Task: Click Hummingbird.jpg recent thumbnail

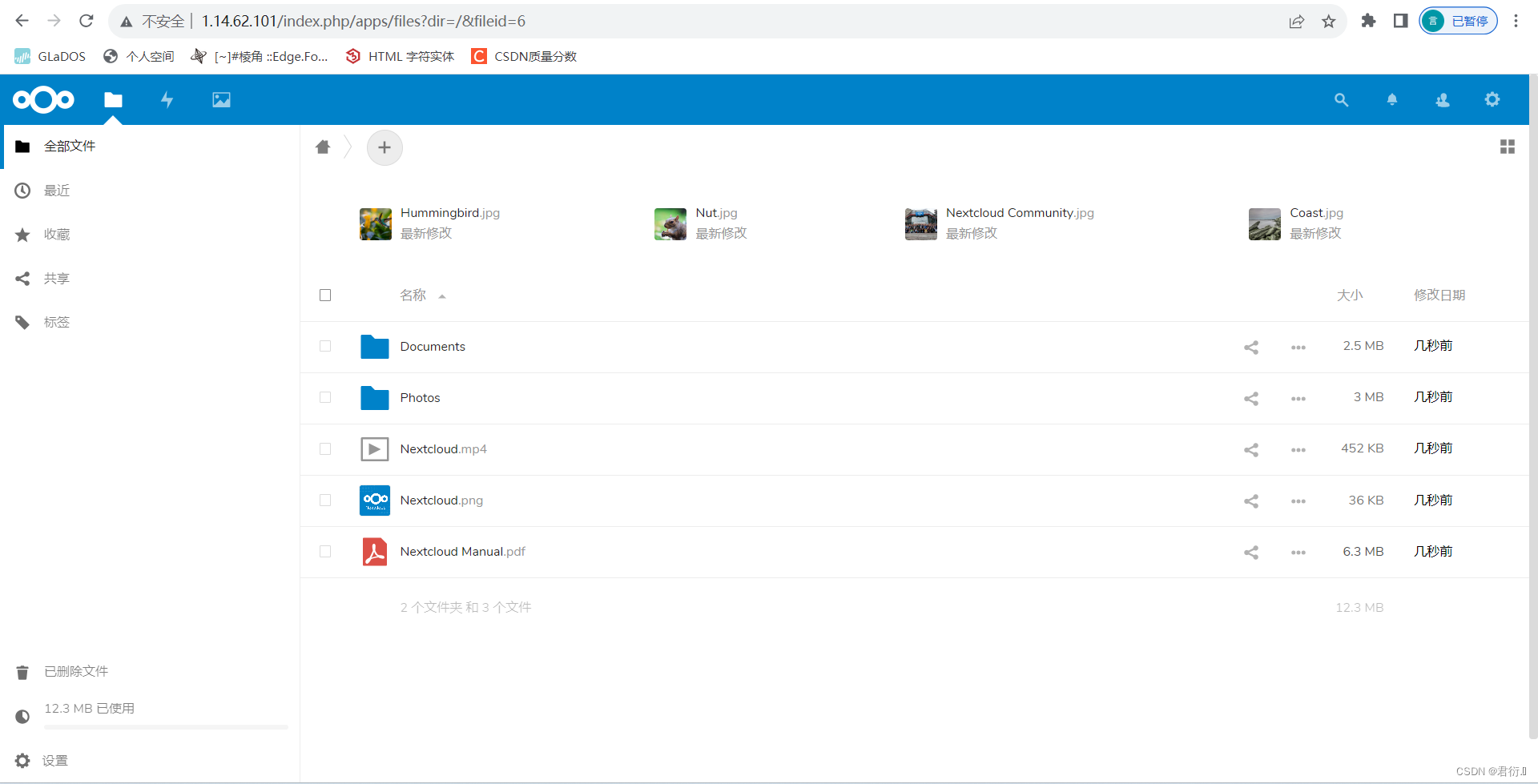Action: pyautogui.click(x=376, y=224)
